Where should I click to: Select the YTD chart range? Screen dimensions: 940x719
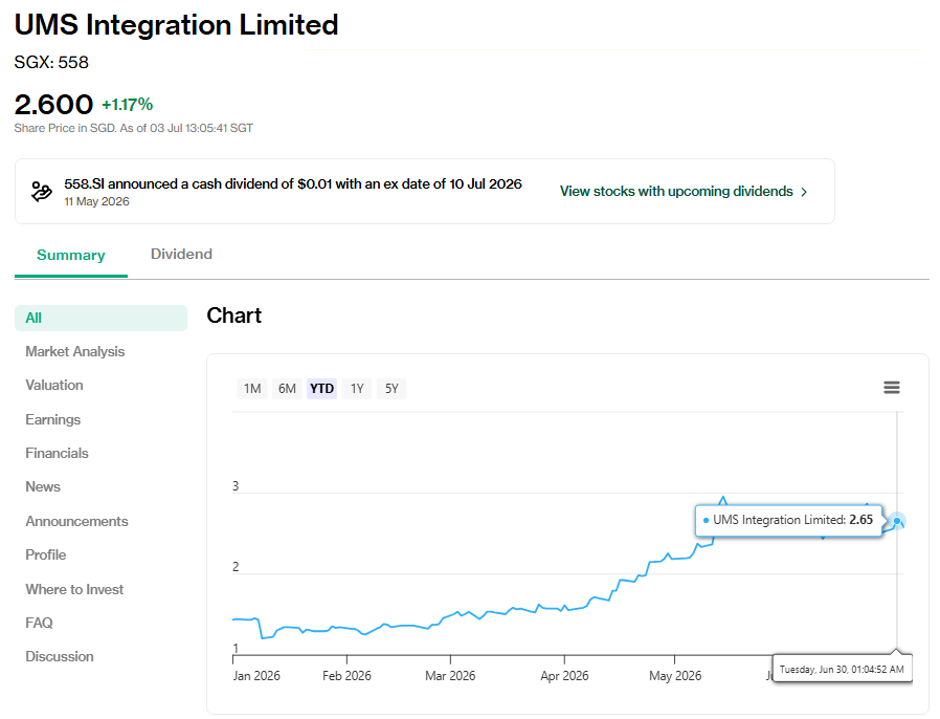pyautogui.click(x=322, y=389)
